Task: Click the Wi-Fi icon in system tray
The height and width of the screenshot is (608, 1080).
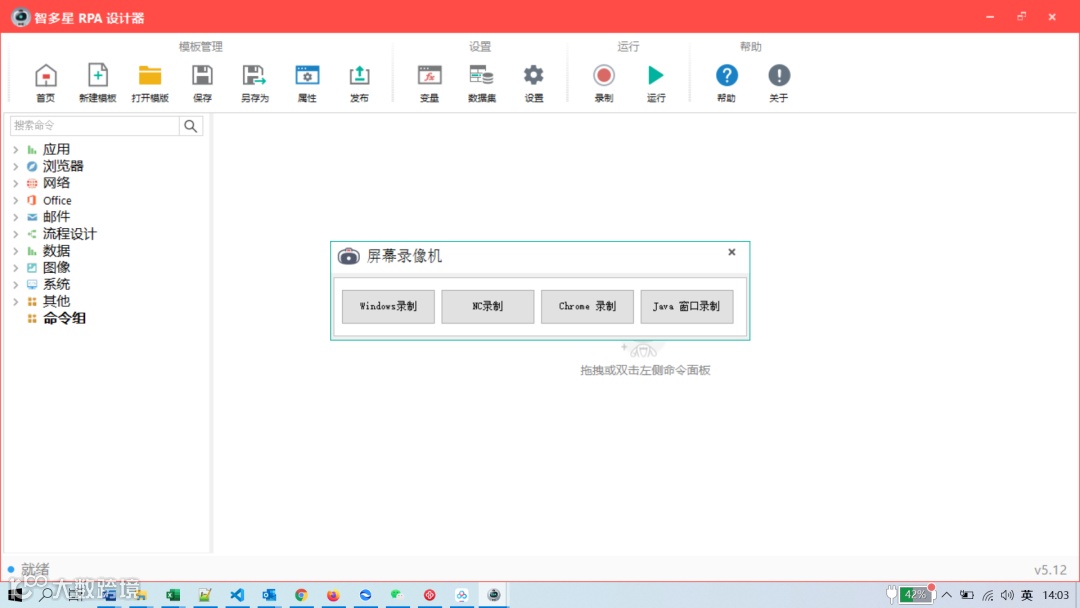Action: tap(988, 595)
